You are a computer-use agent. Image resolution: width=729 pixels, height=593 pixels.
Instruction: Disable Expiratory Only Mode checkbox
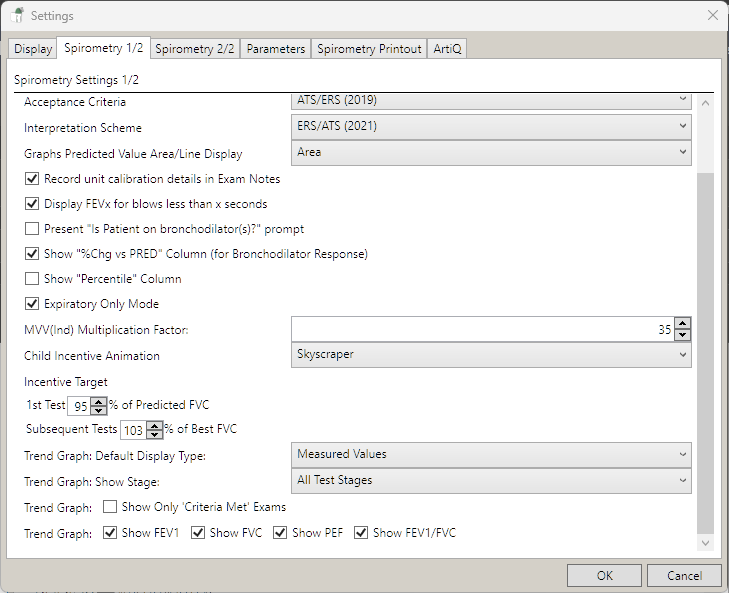pyautogui.click(x=32, y=304)
